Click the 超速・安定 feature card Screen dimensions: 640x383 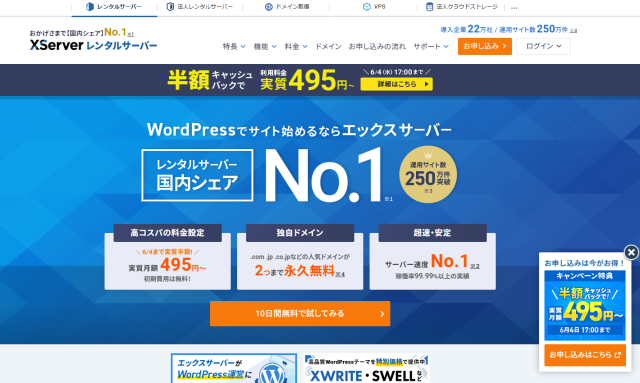coord(433,257)
